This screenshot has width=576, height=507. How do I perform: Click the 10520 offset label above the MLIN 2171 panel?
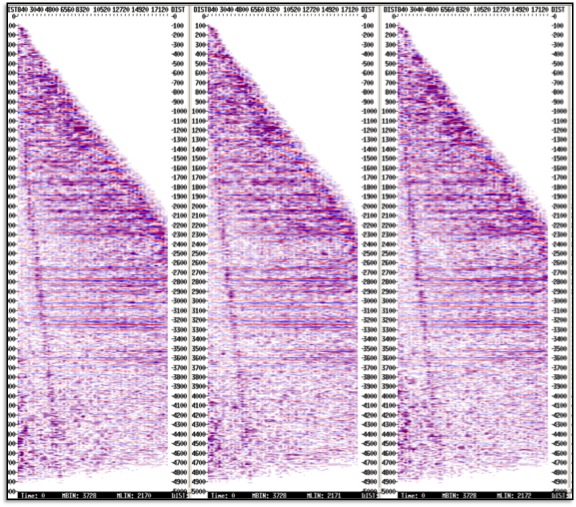point(292,10)
